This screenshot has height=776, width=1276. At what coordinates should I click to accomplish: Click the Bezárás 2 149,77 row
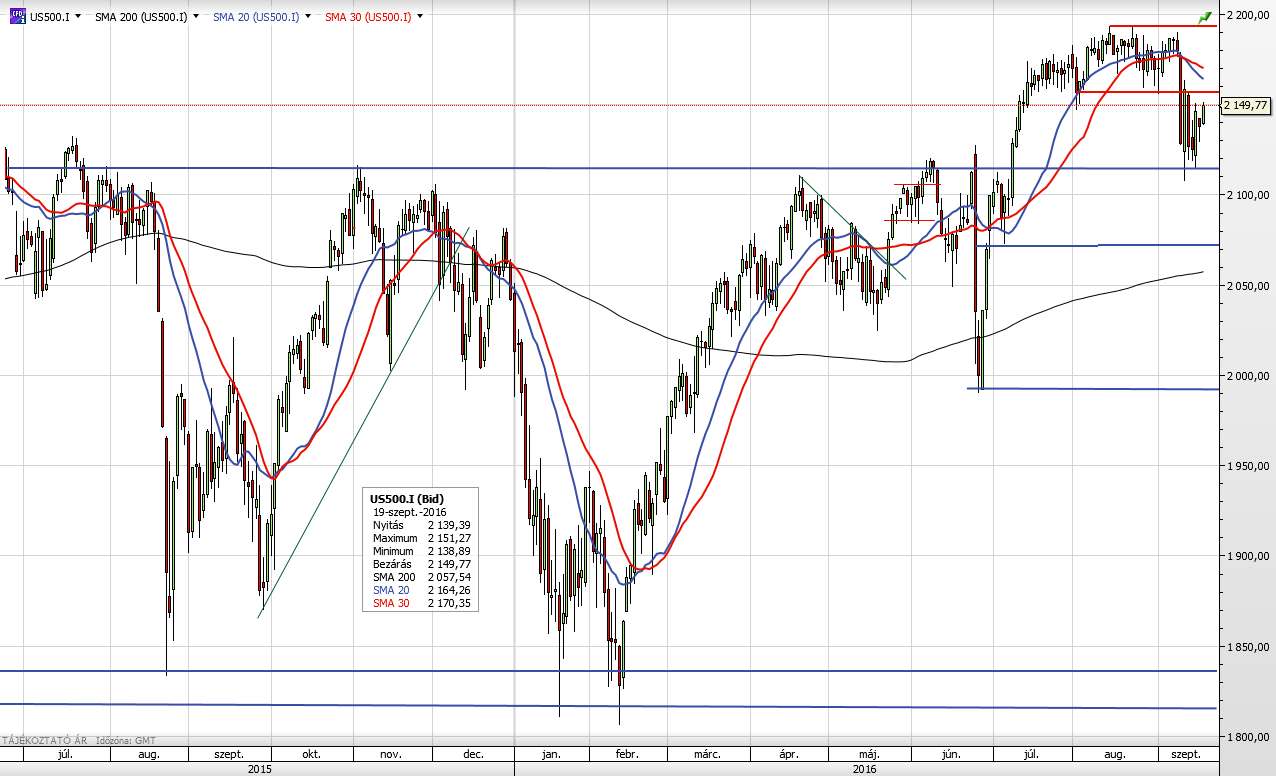point(420,564)
